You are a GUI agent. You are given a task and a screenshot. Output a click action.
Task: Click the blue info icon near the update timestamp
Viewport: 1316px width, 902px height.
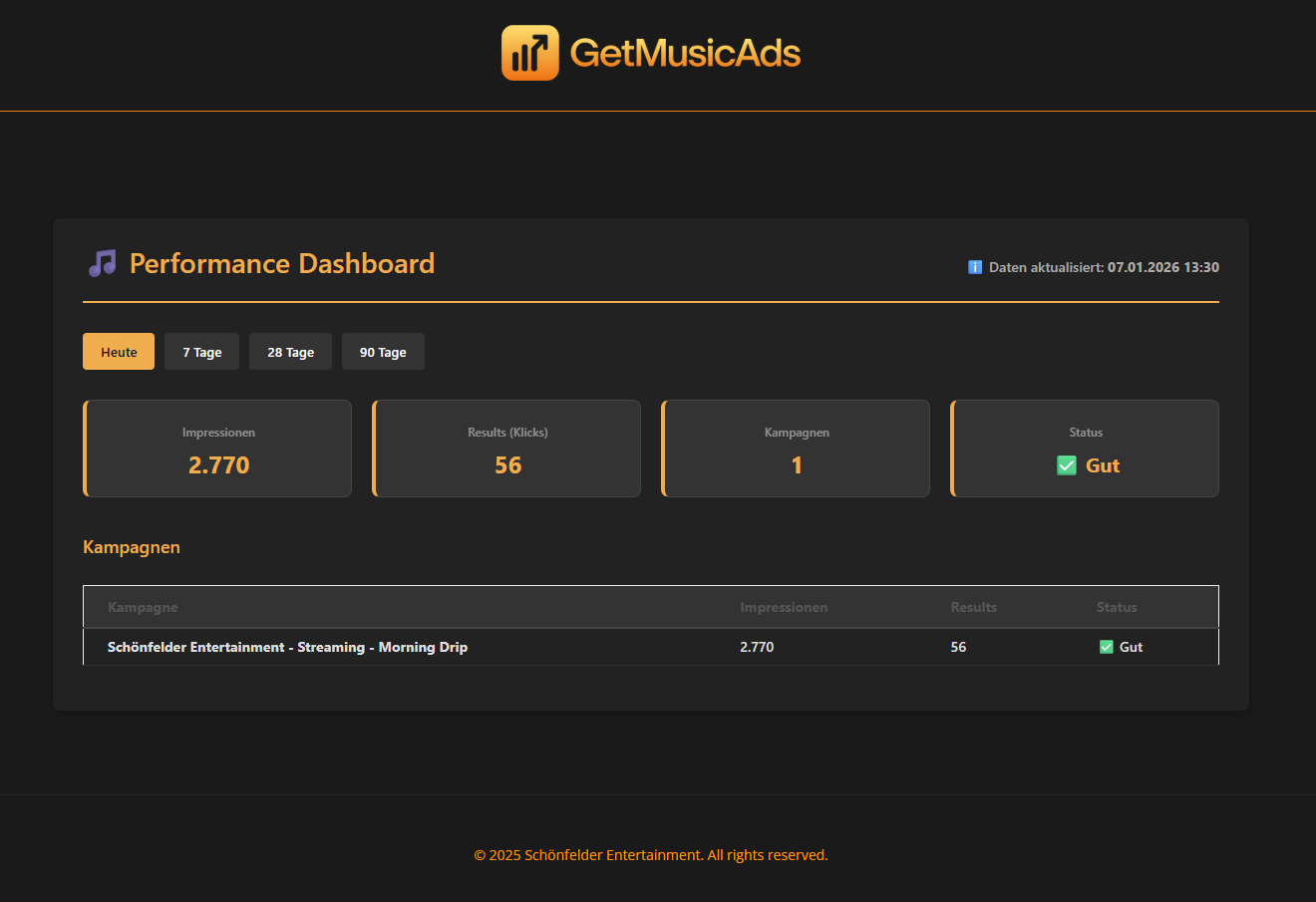[x=974, y=266]
